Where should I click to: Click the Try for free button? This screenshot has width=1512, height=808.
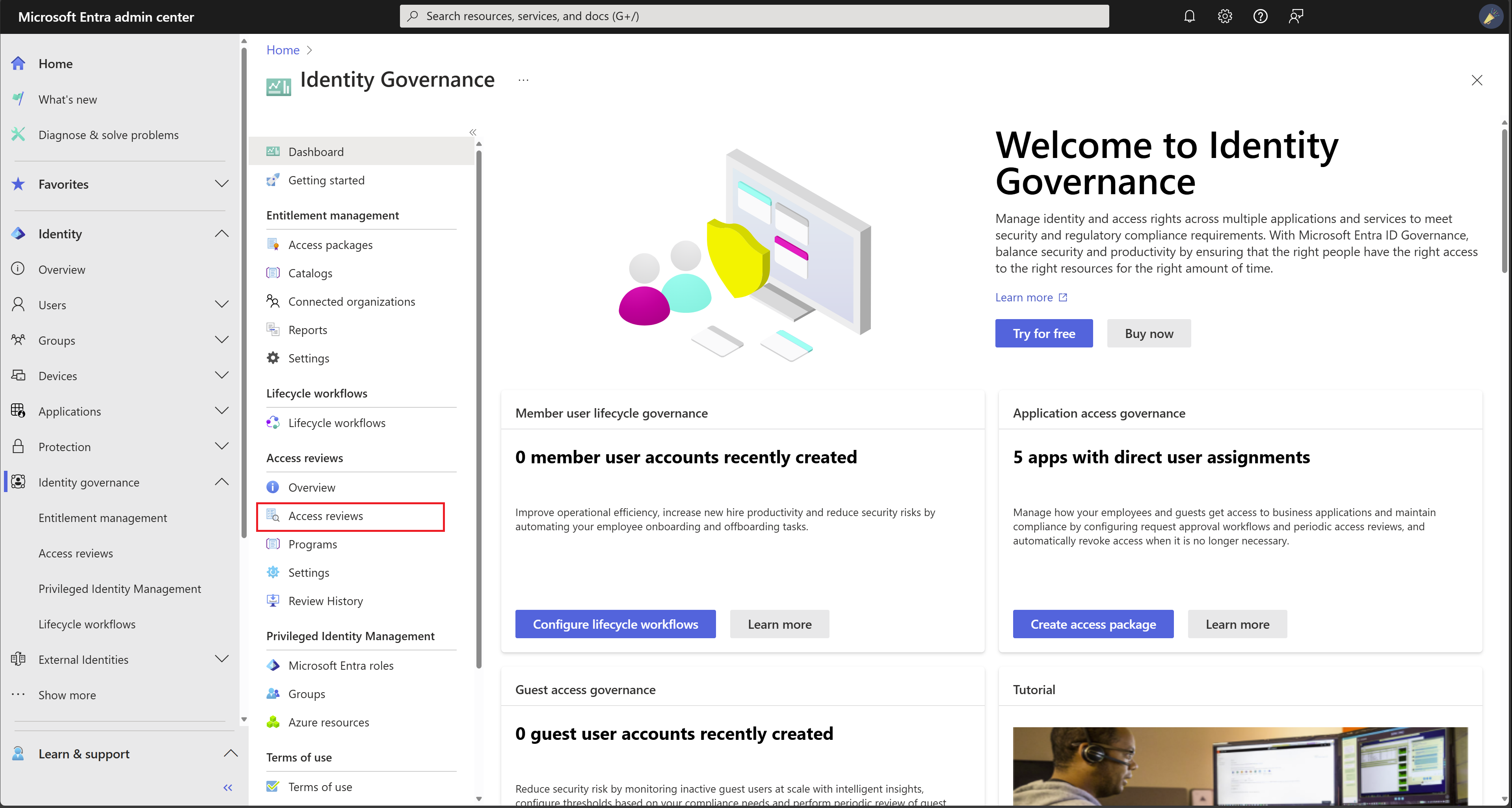[x=1044, y=333]
